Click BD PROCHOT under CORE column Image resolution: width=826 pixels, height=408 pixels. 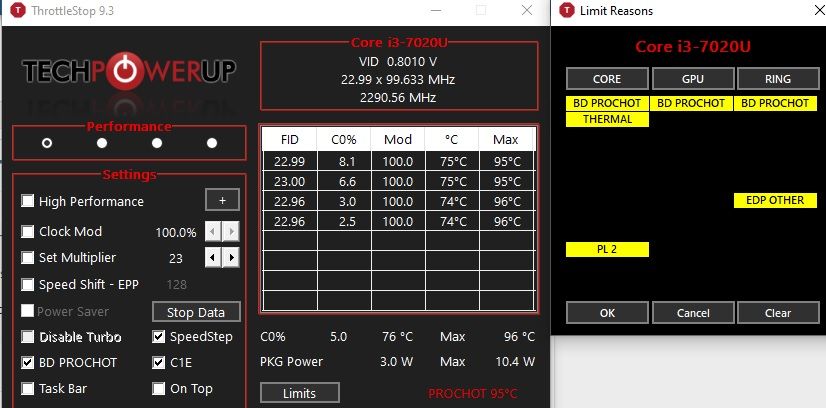pos(607,103)
